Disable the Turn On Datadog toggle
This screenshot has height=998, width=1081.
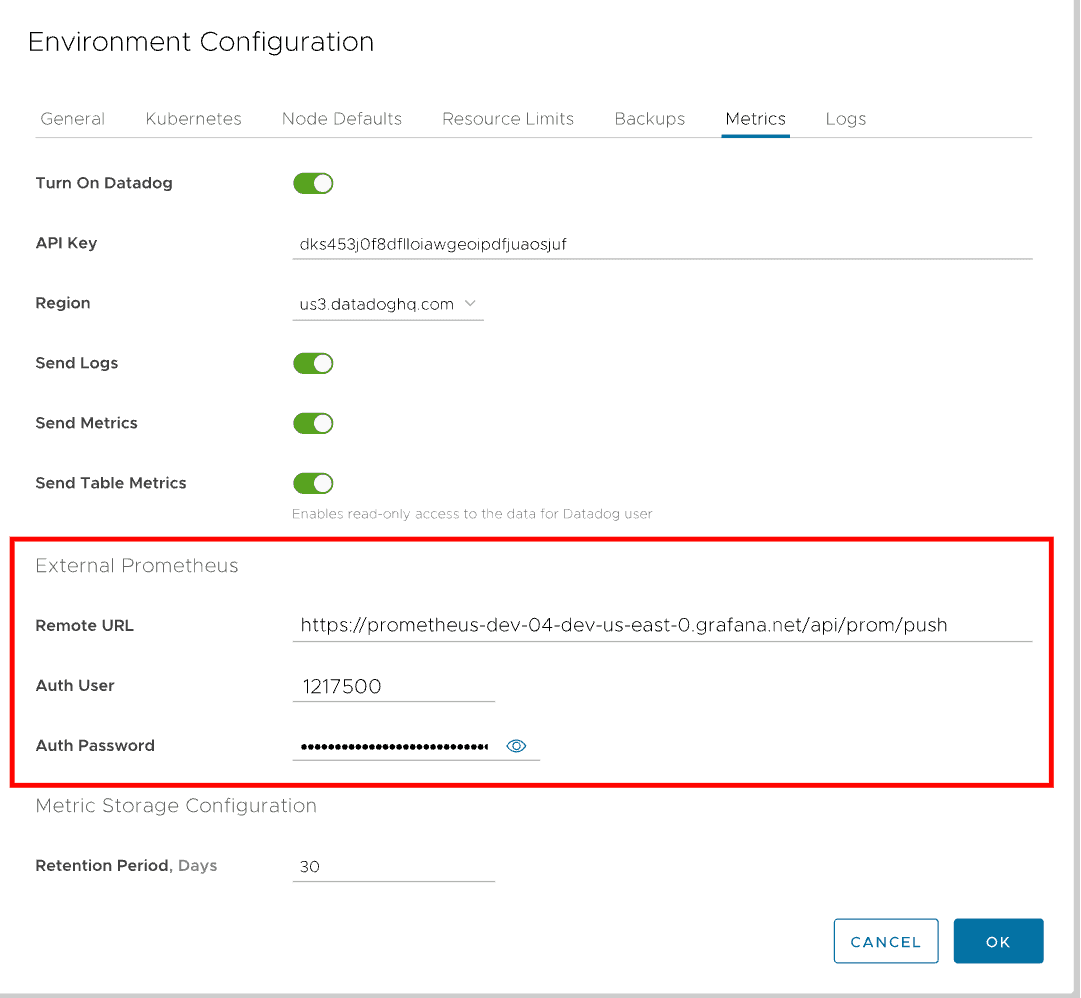(313, 183)
